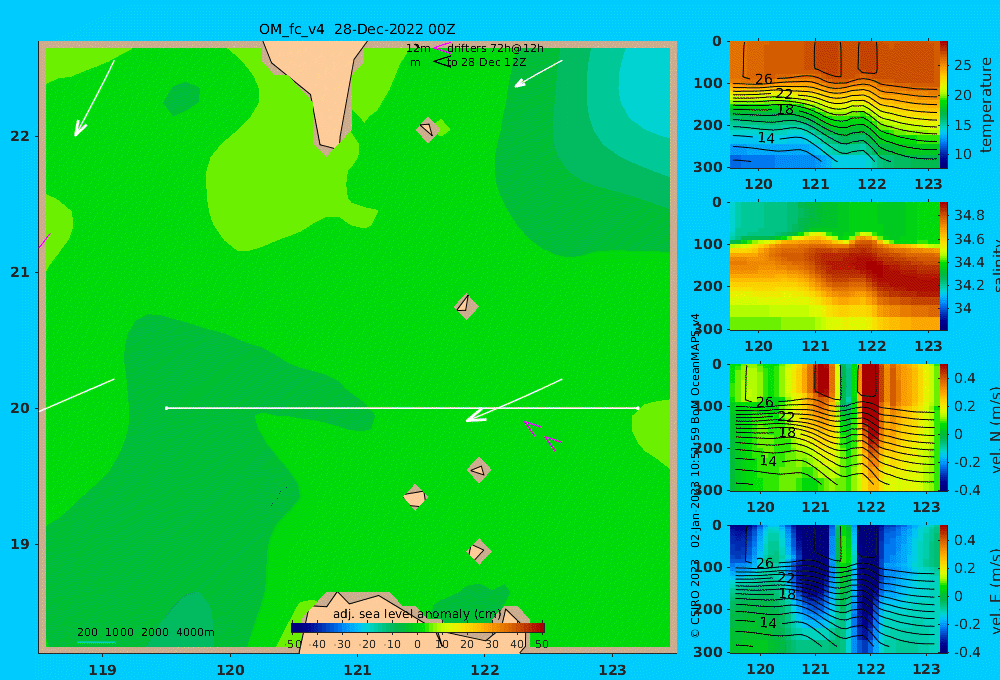Click the 'temperature' colorbar axis label
1000x680 pixels.
pos(986,105)
